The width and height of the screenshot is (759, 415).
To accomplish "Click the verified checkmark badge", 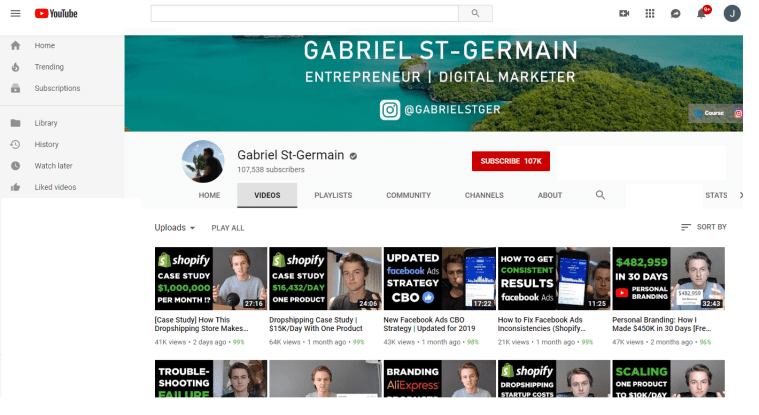I will 353,156.
